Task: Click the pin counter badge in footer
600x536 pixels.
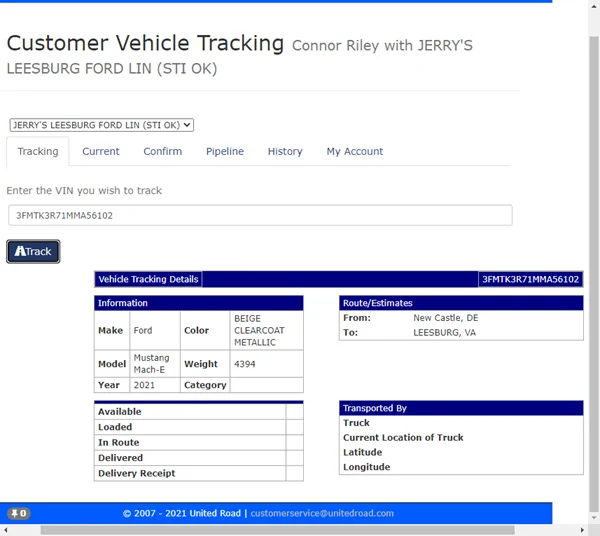Action: click(19, 513)
